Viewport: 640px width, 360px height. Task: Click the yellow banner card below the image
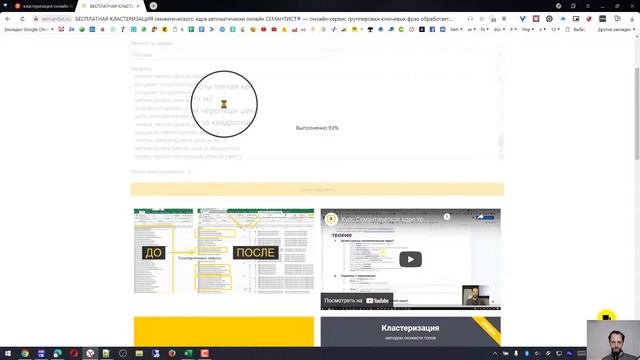coord(224,331)
